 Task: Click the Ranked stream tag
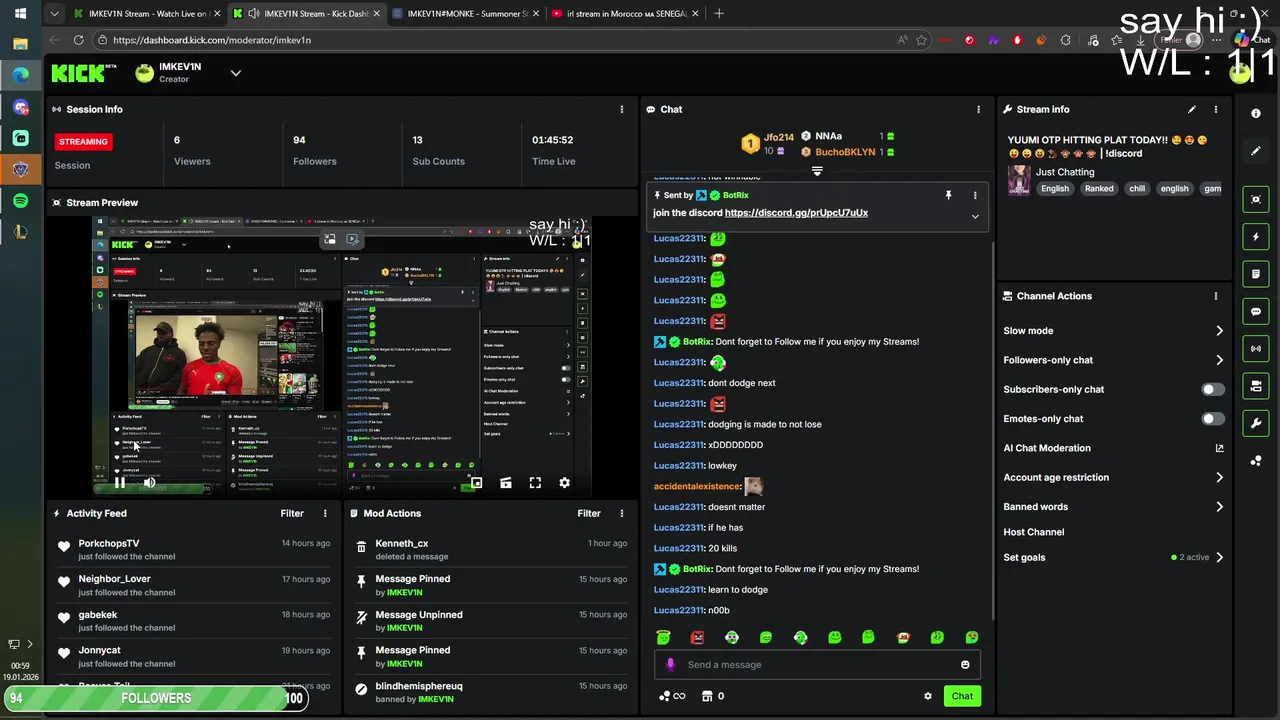1099,189
